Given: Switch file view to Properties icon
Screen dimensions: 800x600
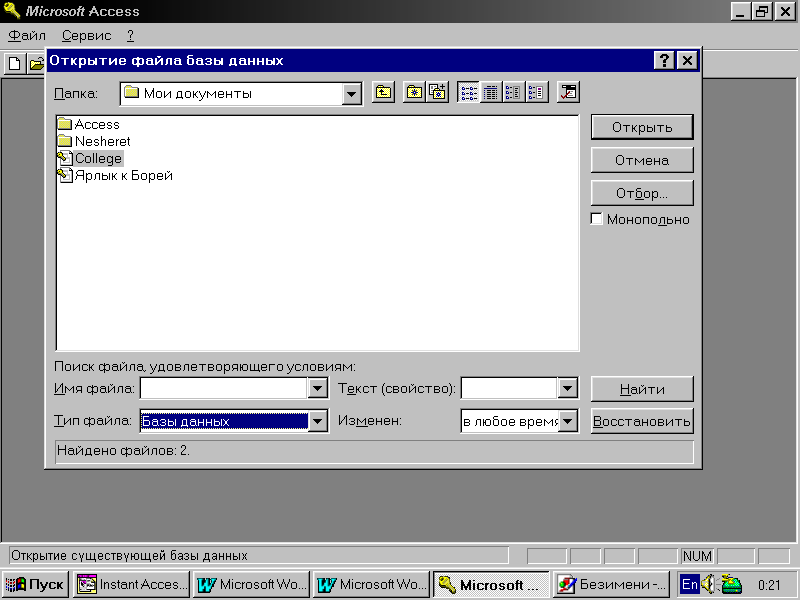Looking at the screenshot, I should (513, 92).
